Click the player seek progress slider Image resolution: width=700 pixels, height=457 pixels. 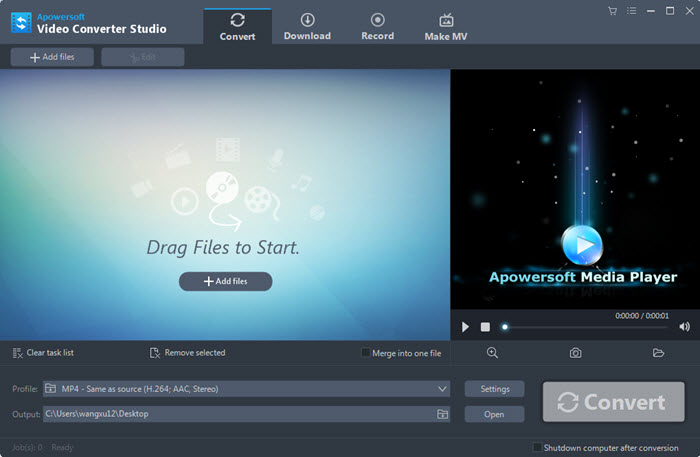click(590, 327)
